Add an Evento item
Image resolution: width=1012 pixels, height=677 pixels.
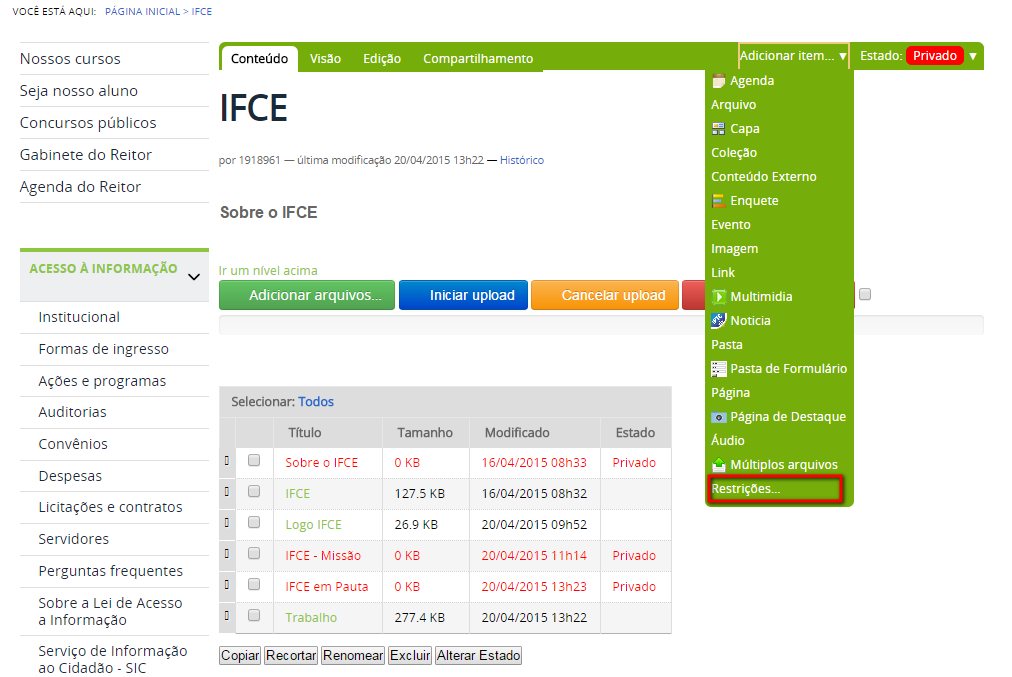click(x=731, y=225)
